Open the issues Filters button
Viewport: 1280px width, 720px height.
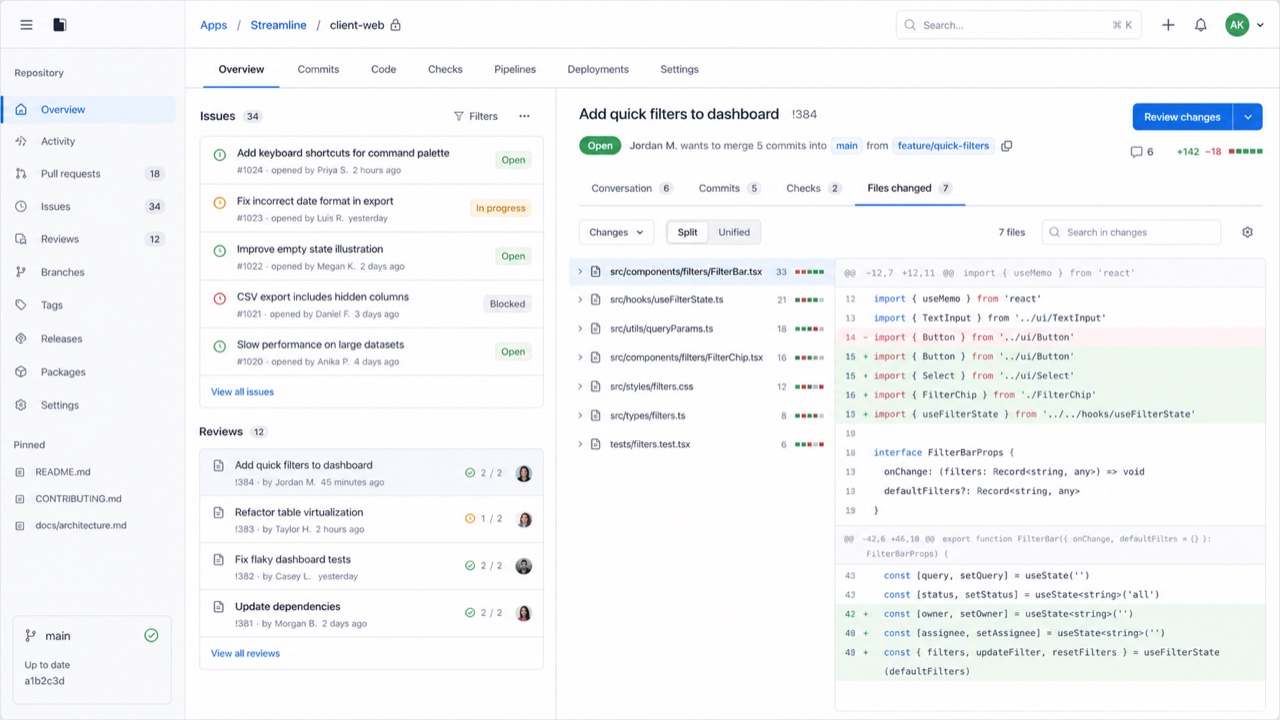click(476, 116)
